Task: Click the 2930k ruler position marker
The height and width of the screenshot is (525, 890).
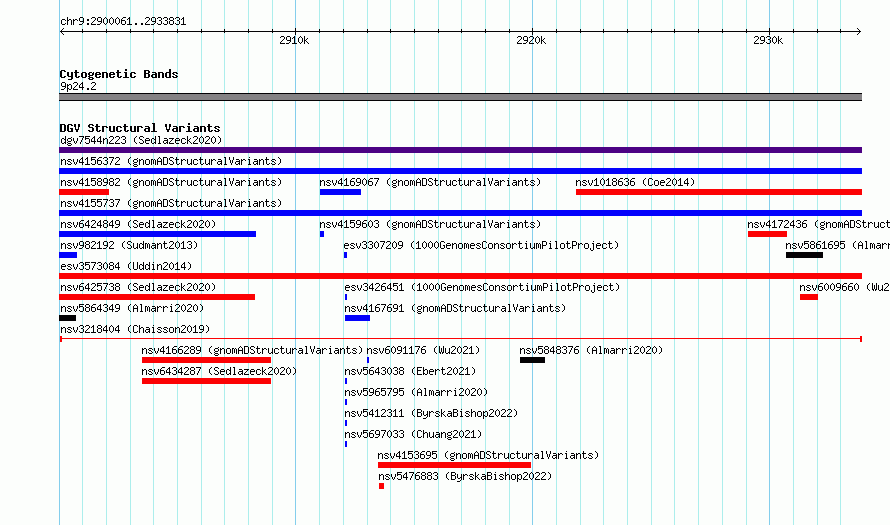Action: point(768,40)
